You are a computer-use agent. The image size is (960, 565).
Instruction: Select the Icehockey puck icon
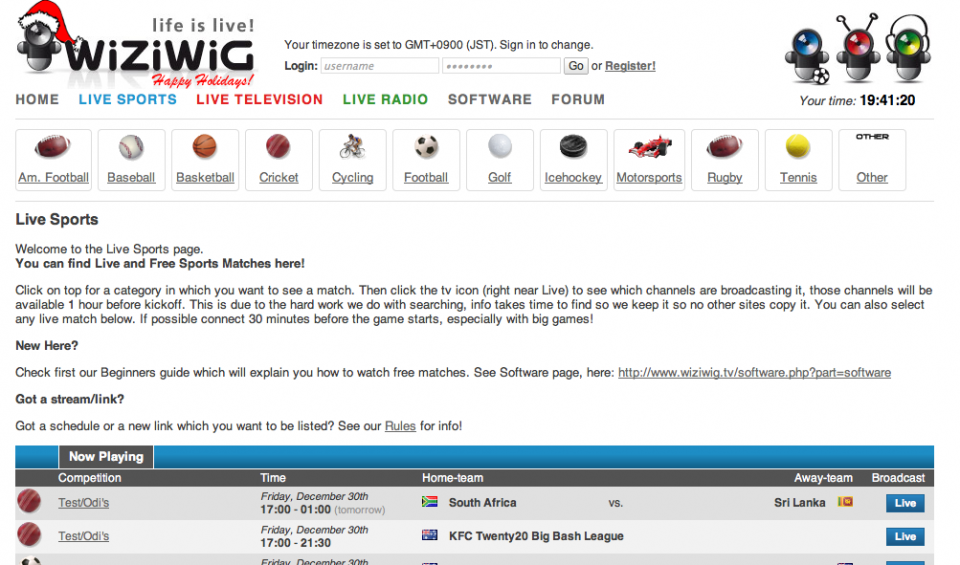(573, 147)
